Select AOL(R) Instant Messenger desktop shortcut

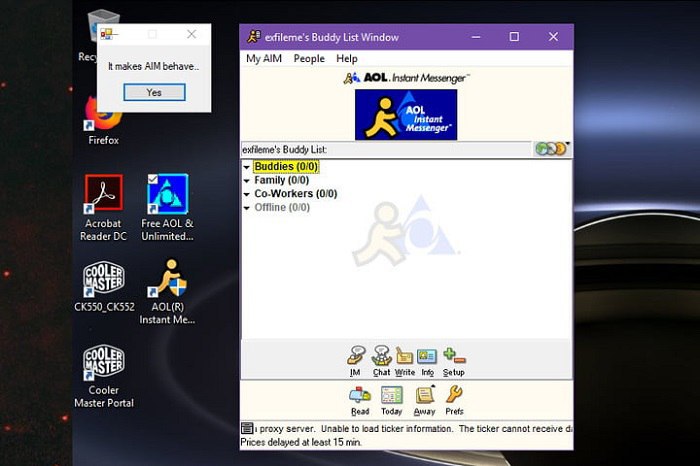167,291
